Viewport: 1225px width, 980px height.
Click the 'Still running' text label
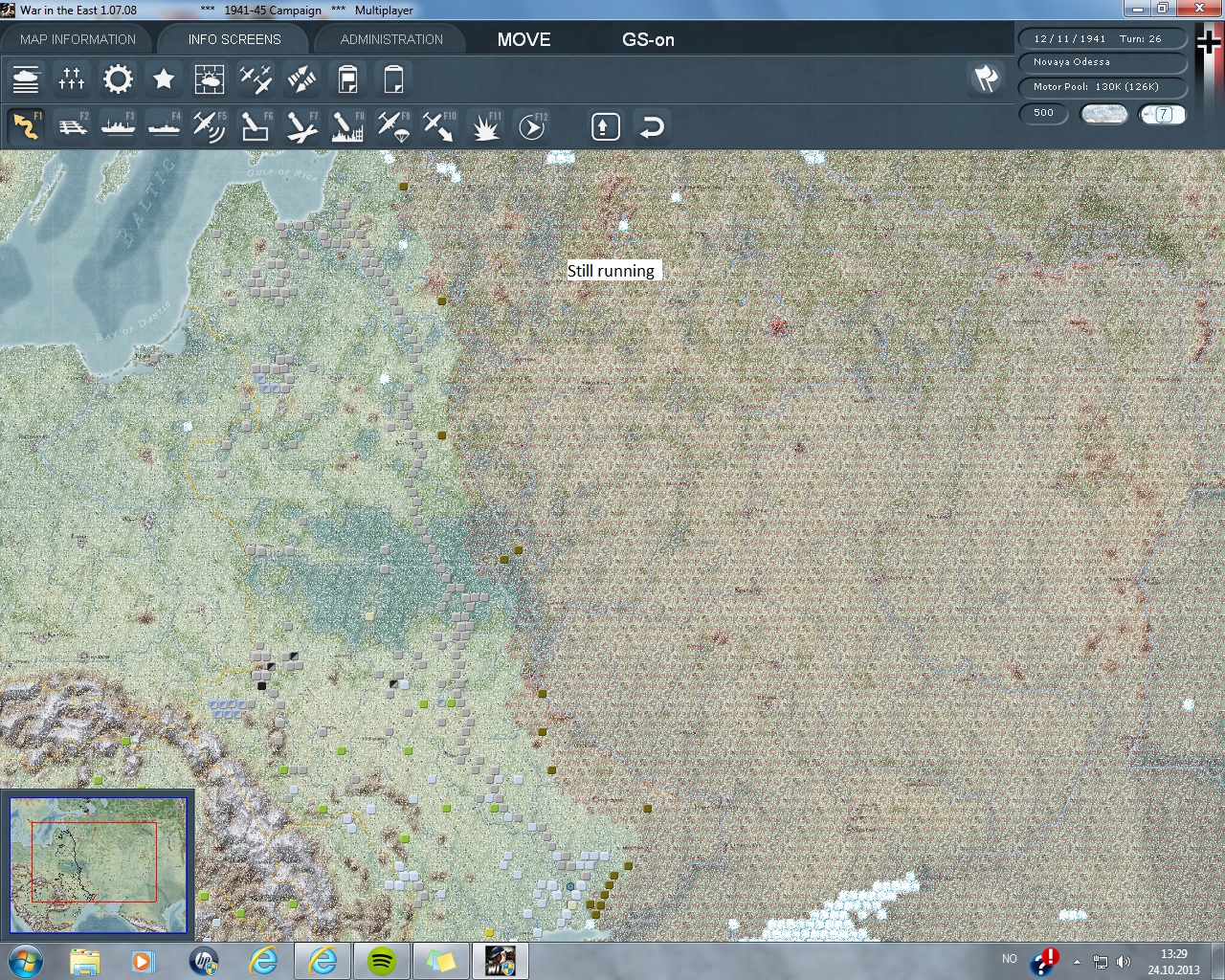pyautogui.click(x=612, y=271)
